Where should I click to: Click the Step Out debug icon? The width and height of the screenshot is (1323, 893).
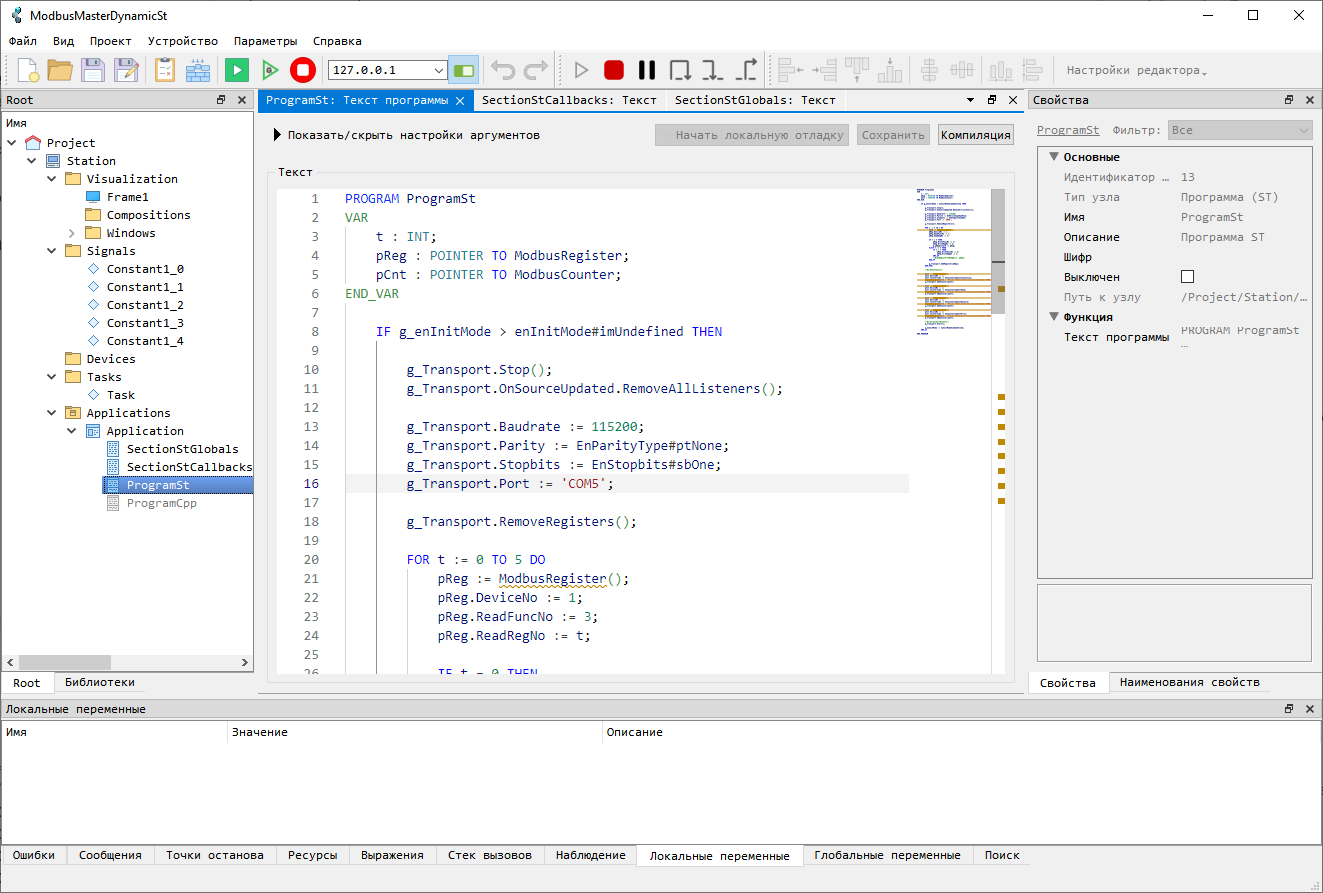point(746,70)
